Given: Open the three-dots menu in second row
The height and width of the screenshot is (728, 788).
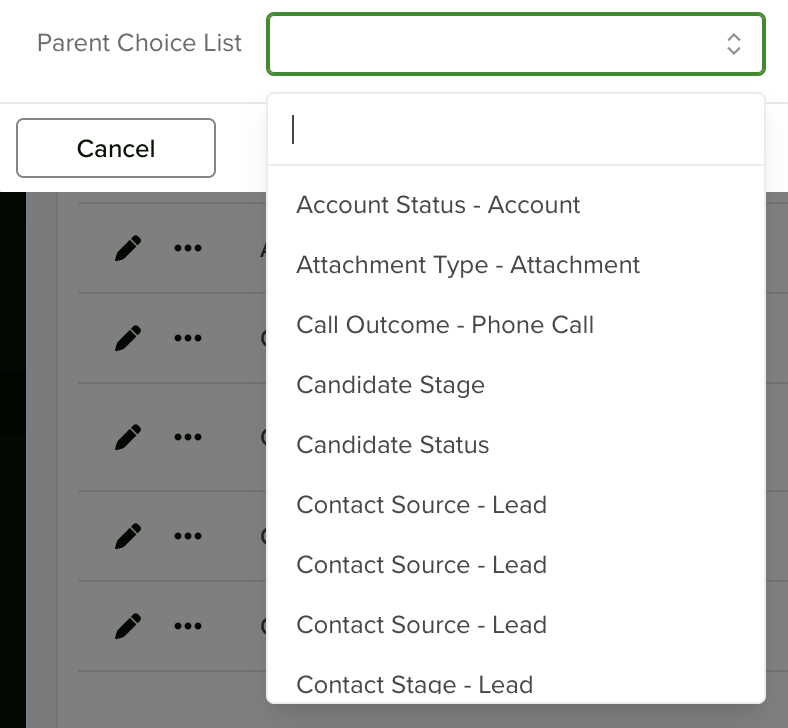Looking at the screenshot, I should (x=188, y=338).
